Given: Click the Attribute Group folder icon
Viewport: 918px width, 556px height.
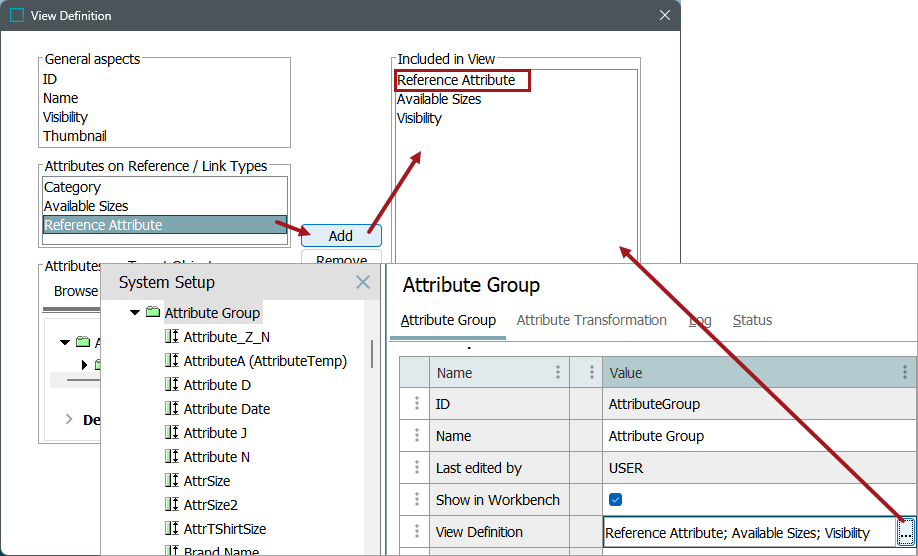Looking at the screenshot, I should (153, 312).
